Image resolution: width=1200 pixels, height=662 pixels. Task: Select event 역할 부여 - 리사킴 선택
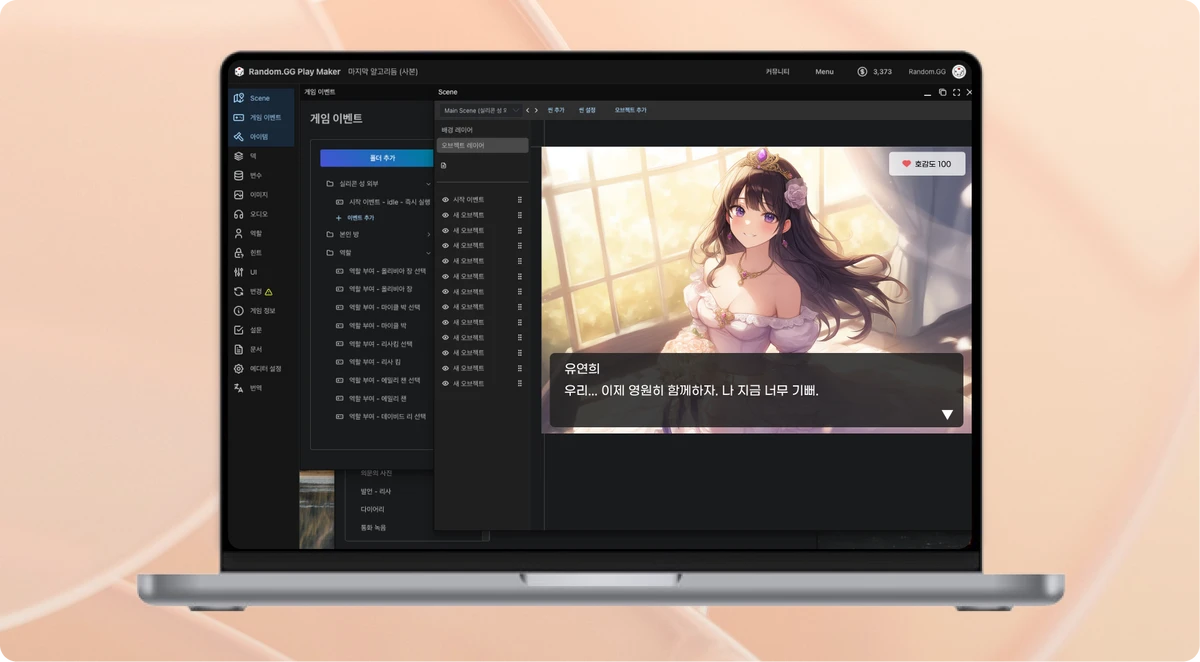coord(374,343)
